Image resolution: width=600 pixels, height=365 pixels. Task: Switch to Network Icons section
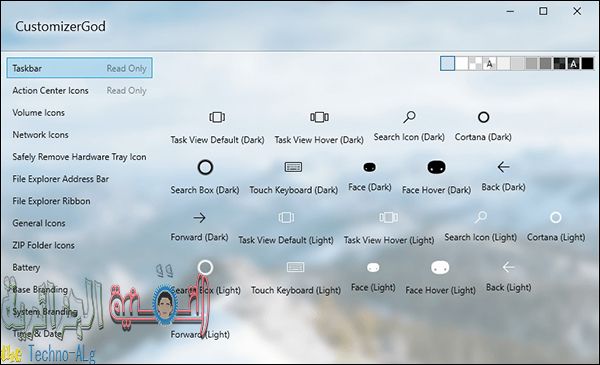coord(40,135)
